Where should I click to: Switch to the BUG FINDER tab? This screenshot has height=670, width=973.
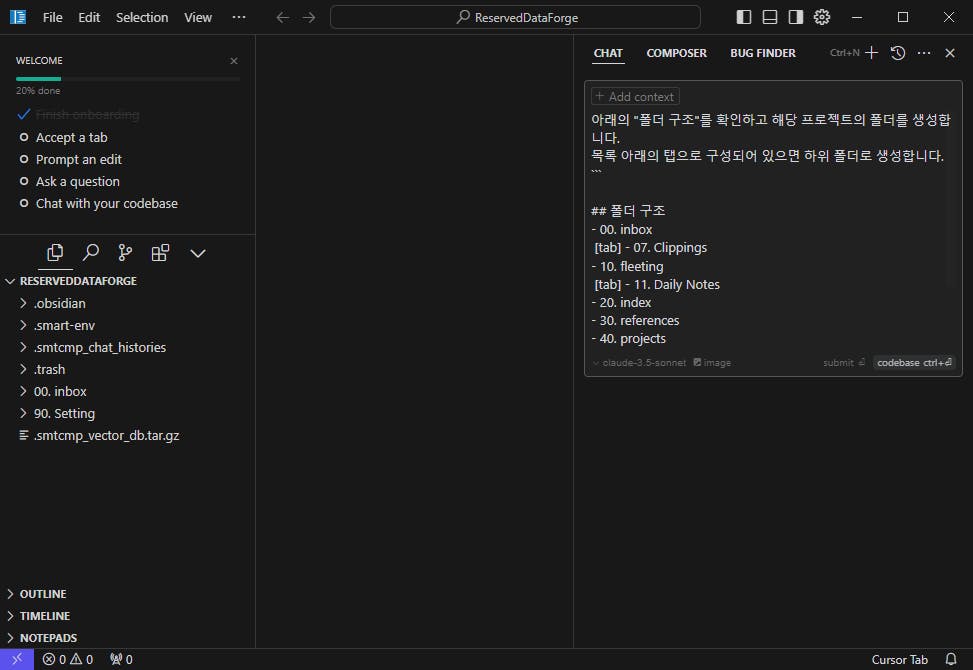point(763,53)
